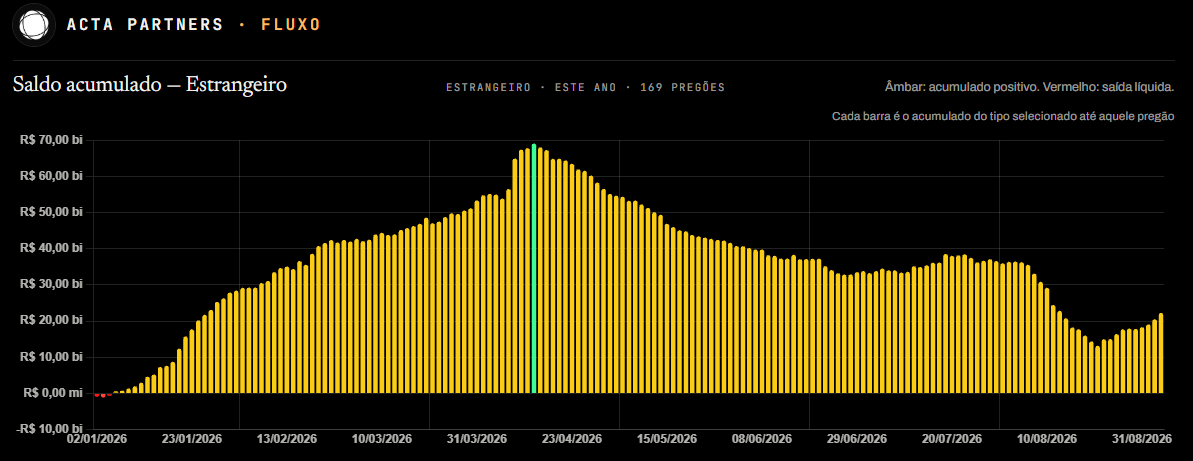Click the 31/03/2026 date label

(x=476, y=440)
